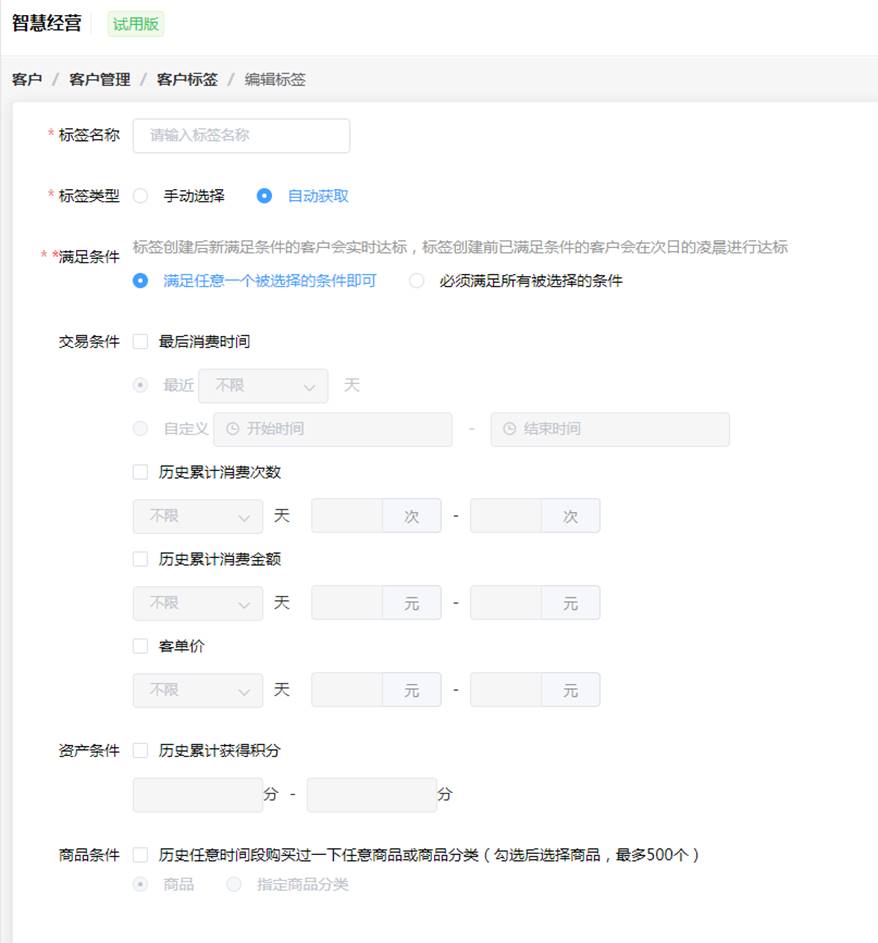
Task: Check the 商品条件 purchase history checkbox
Action: (x=140, y=855)
